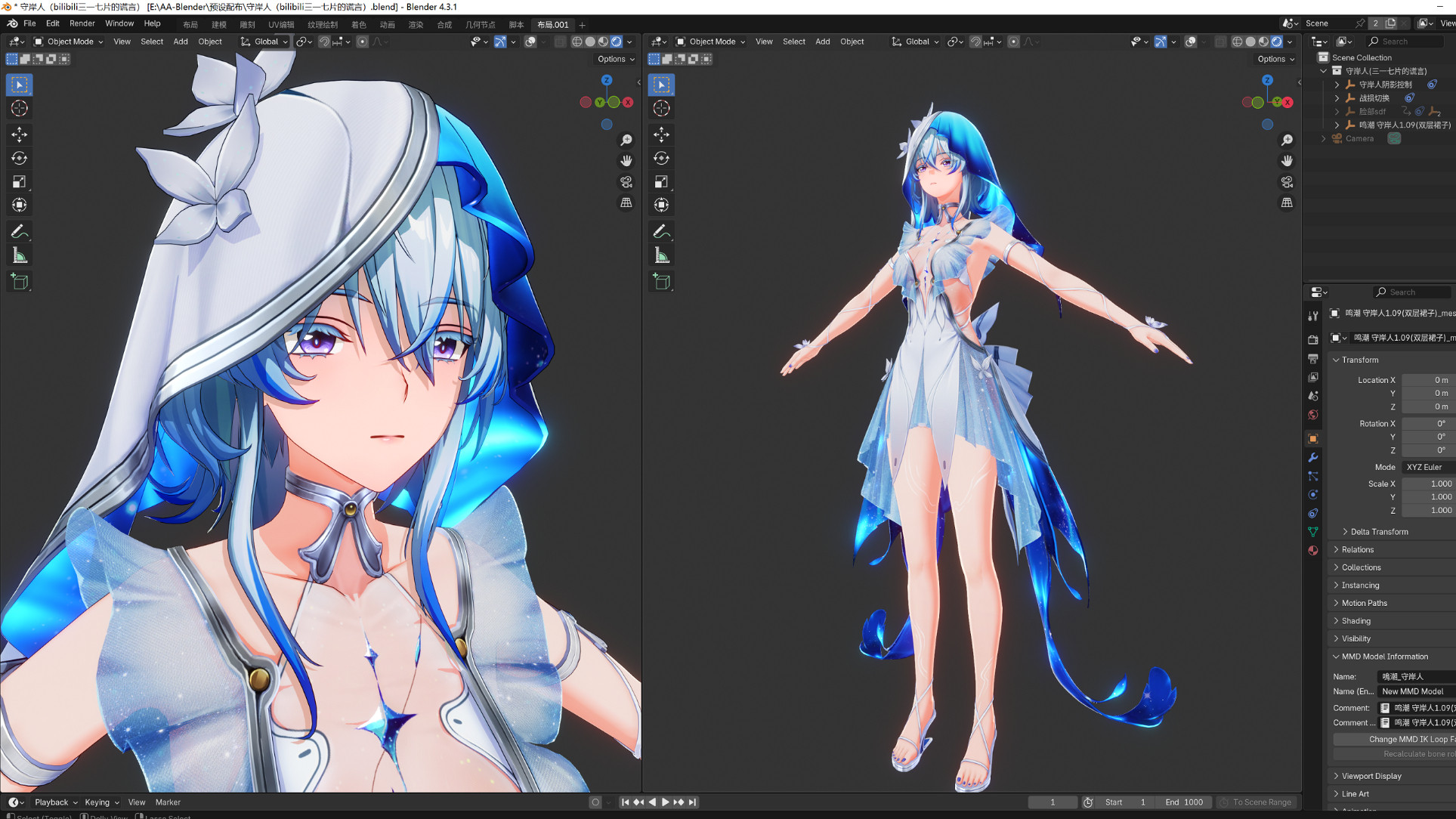The image size is (1456, 819).
Task: Open the Object Mode dropdown in left viewport
Action: pos(69,42)
